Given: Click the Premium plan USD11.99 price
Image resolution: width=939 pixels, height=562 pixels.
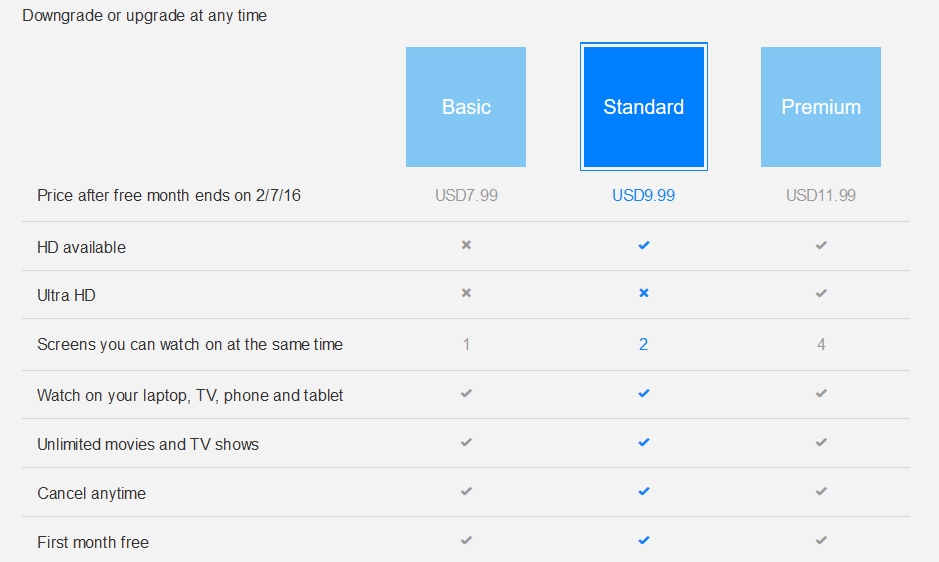Looking at the screenshot, I should click(821, 196).
